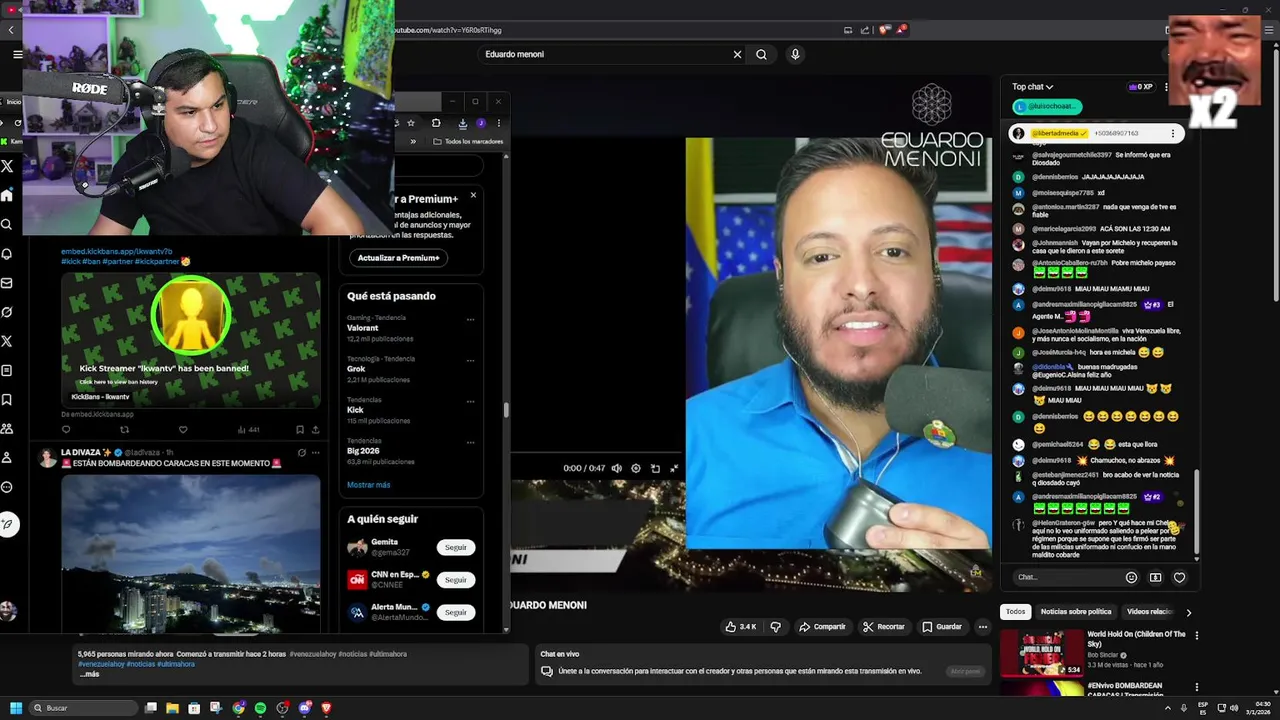This screenshot has width=1280, height=720.
Task: Dislike the Eduardo Menoni video
Action: coord(775,627)
